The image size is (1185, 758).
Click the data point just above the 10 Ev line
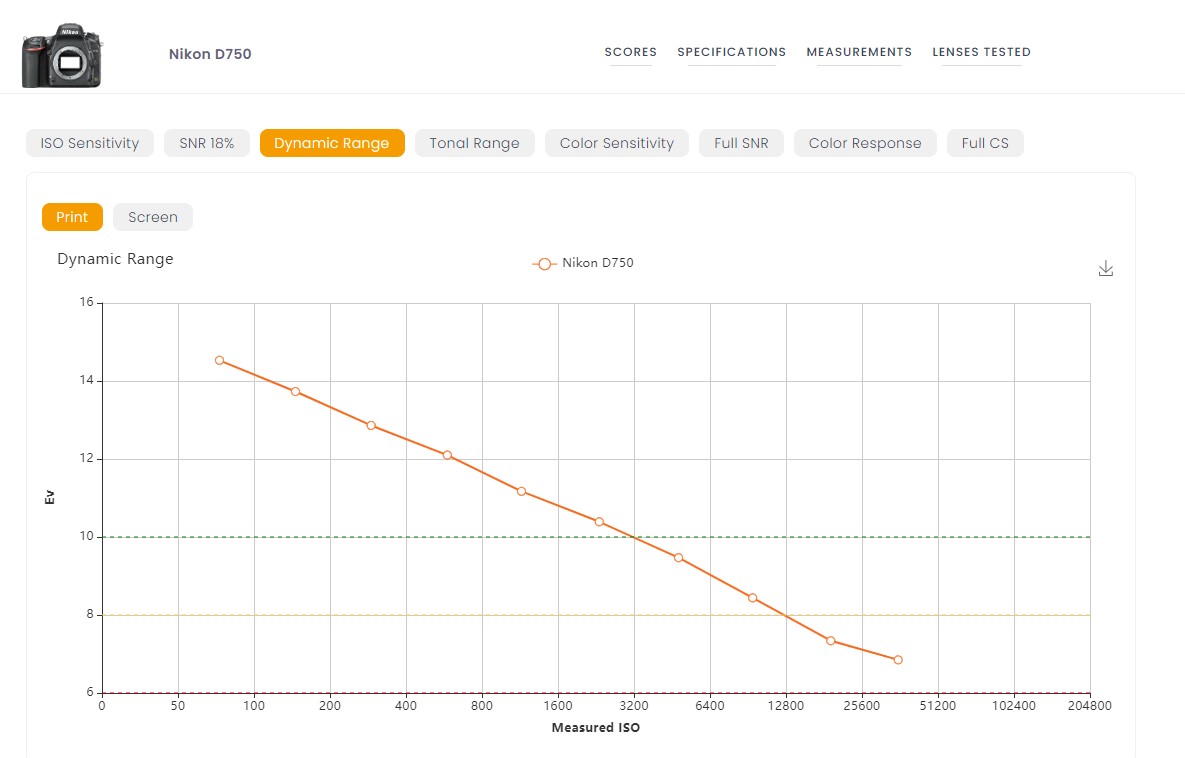click(x=599, y=521)
